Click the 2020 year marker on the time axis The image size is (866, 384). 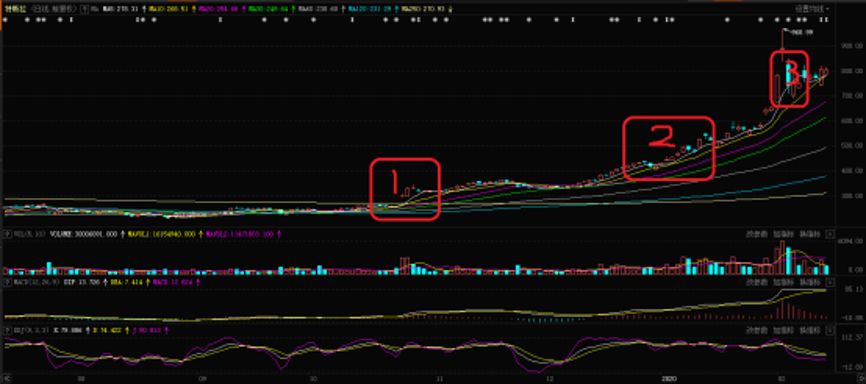[x=669, y=379]
